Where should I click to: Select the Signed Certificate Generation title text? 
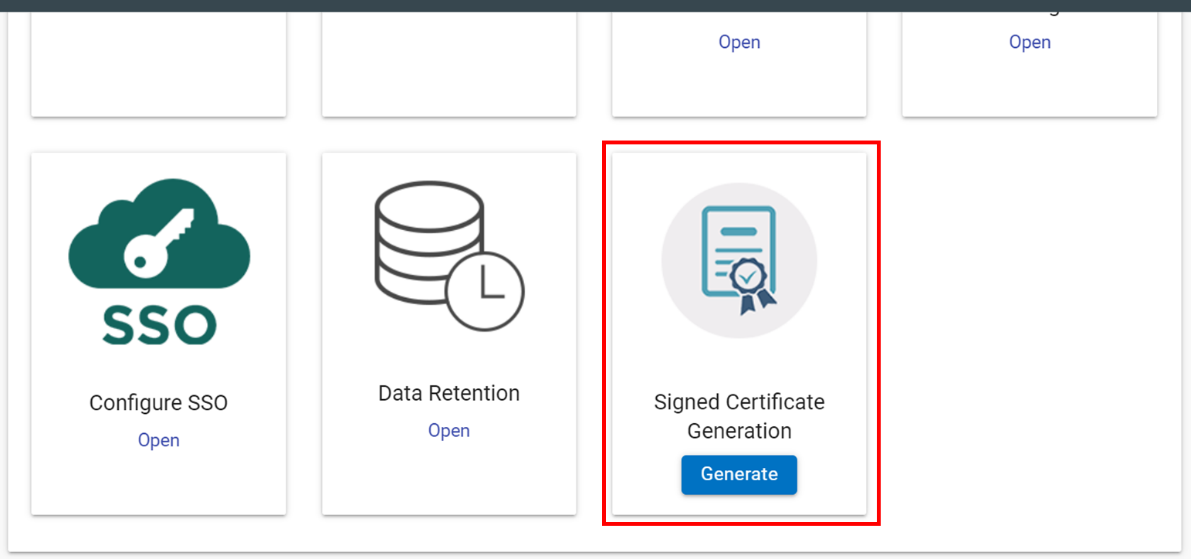pyautogui.click(x=739, y=416)
